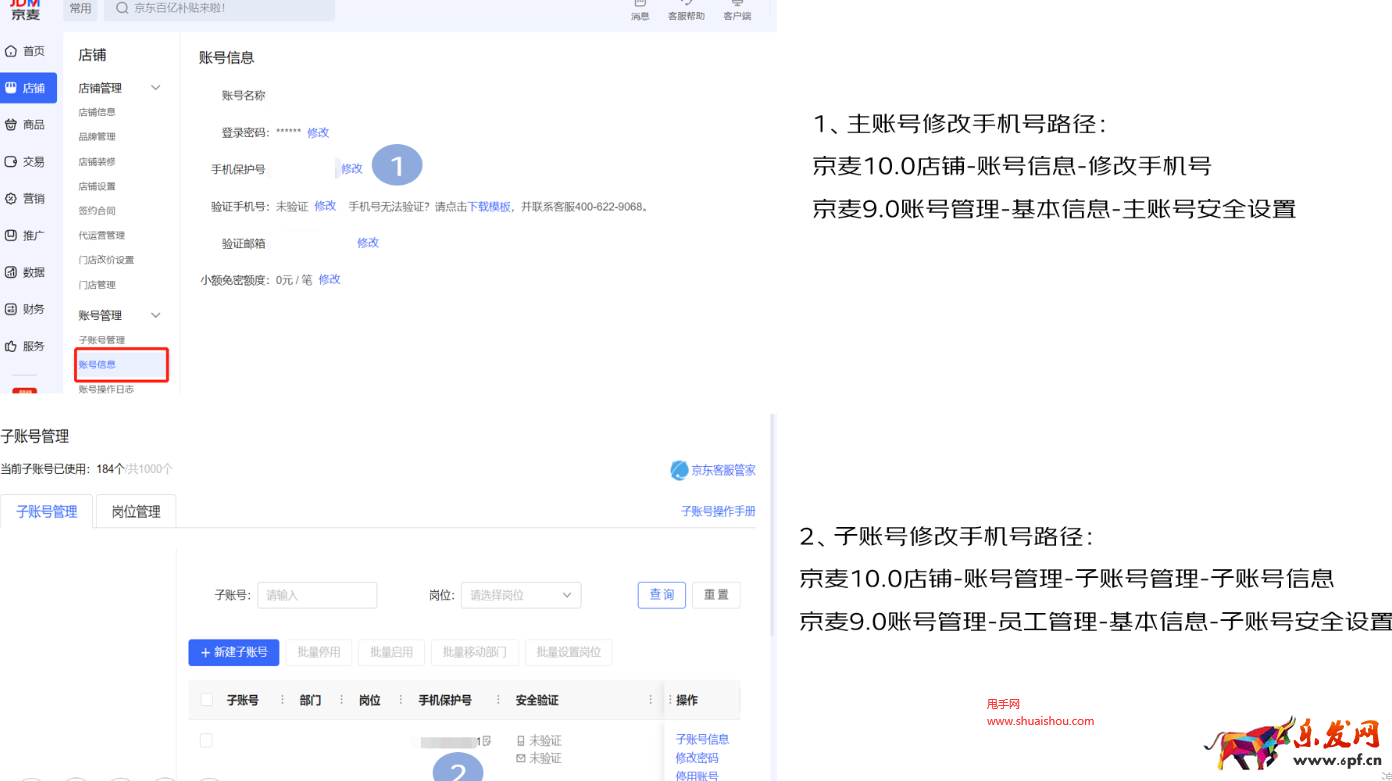Collapse the 账号管理 menu section
This screenshot has height=781, width=1392.
155,314
